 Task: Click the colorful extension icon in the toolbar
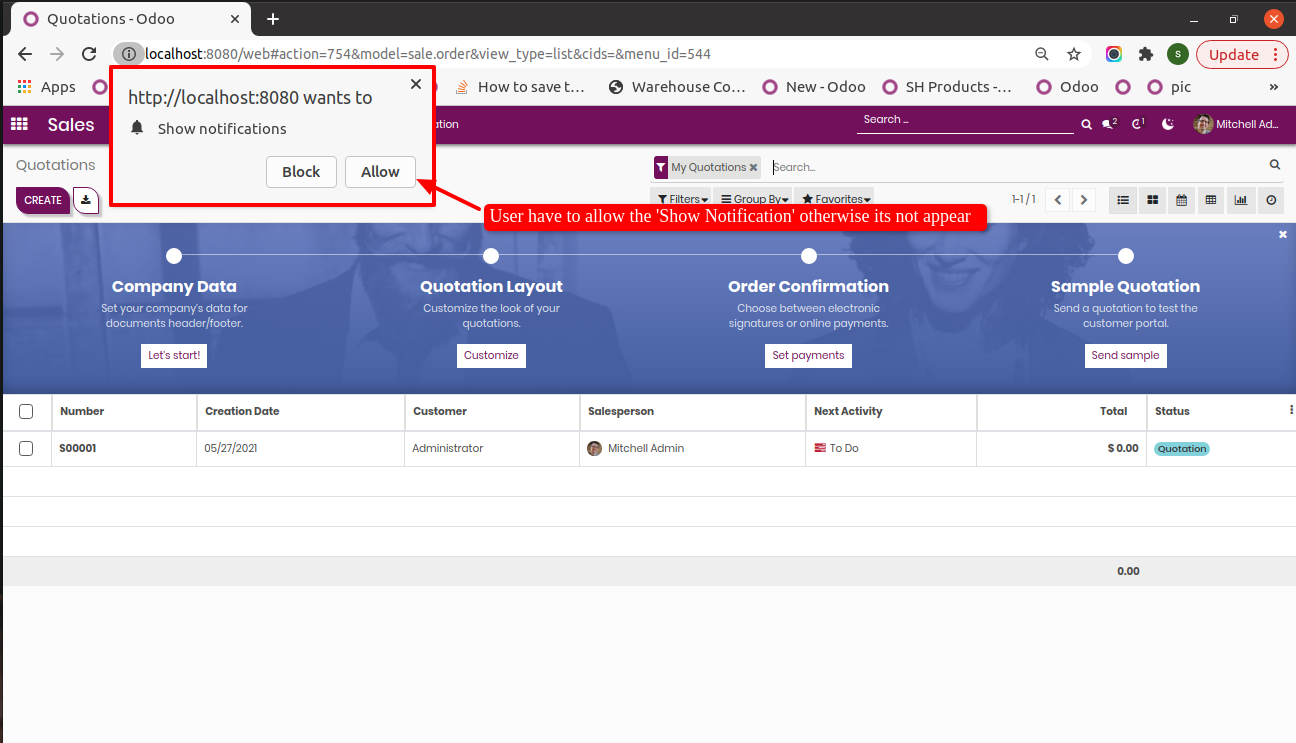1114,54
